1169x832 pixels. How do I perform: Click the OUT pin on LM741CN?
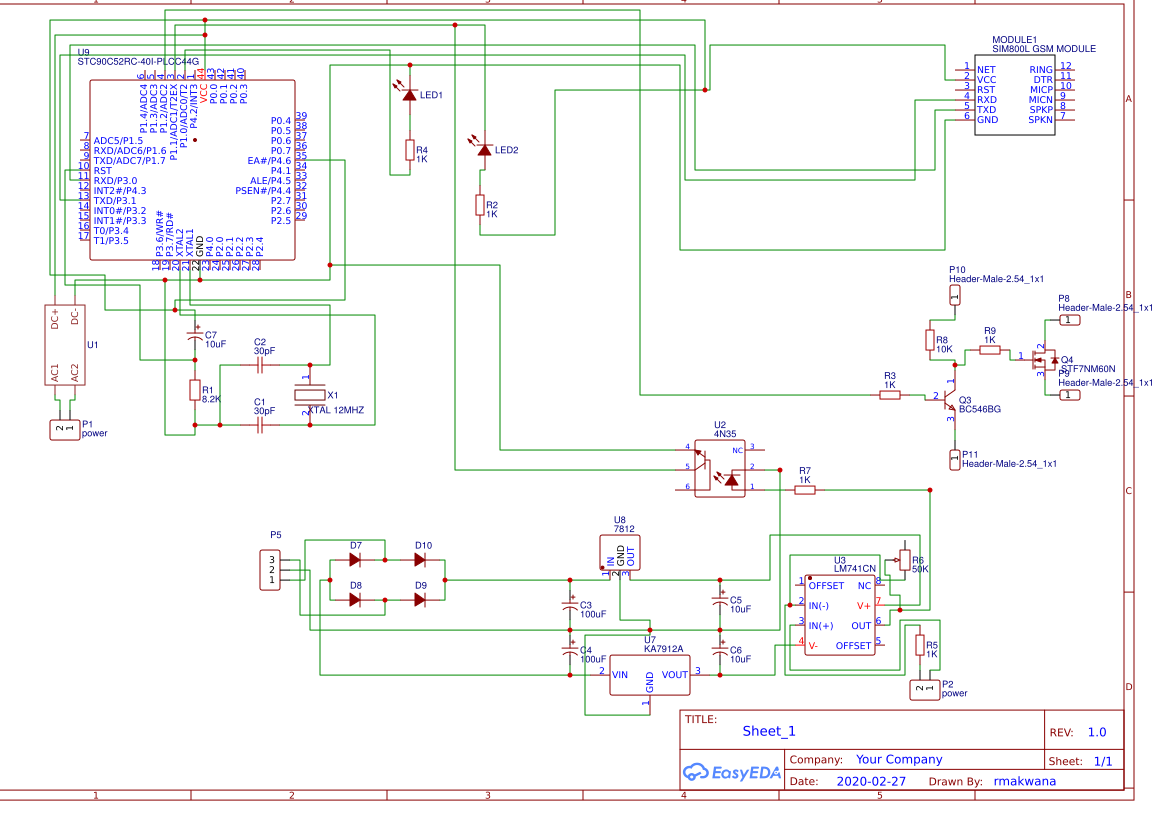pyautogui.click(x=861, y=625)
